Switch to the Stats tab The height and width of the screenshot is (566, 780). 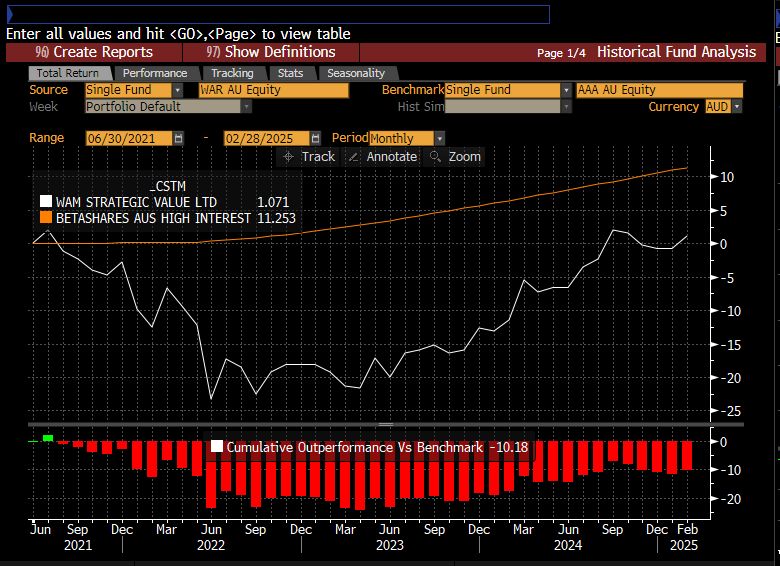tap(291, 73)
